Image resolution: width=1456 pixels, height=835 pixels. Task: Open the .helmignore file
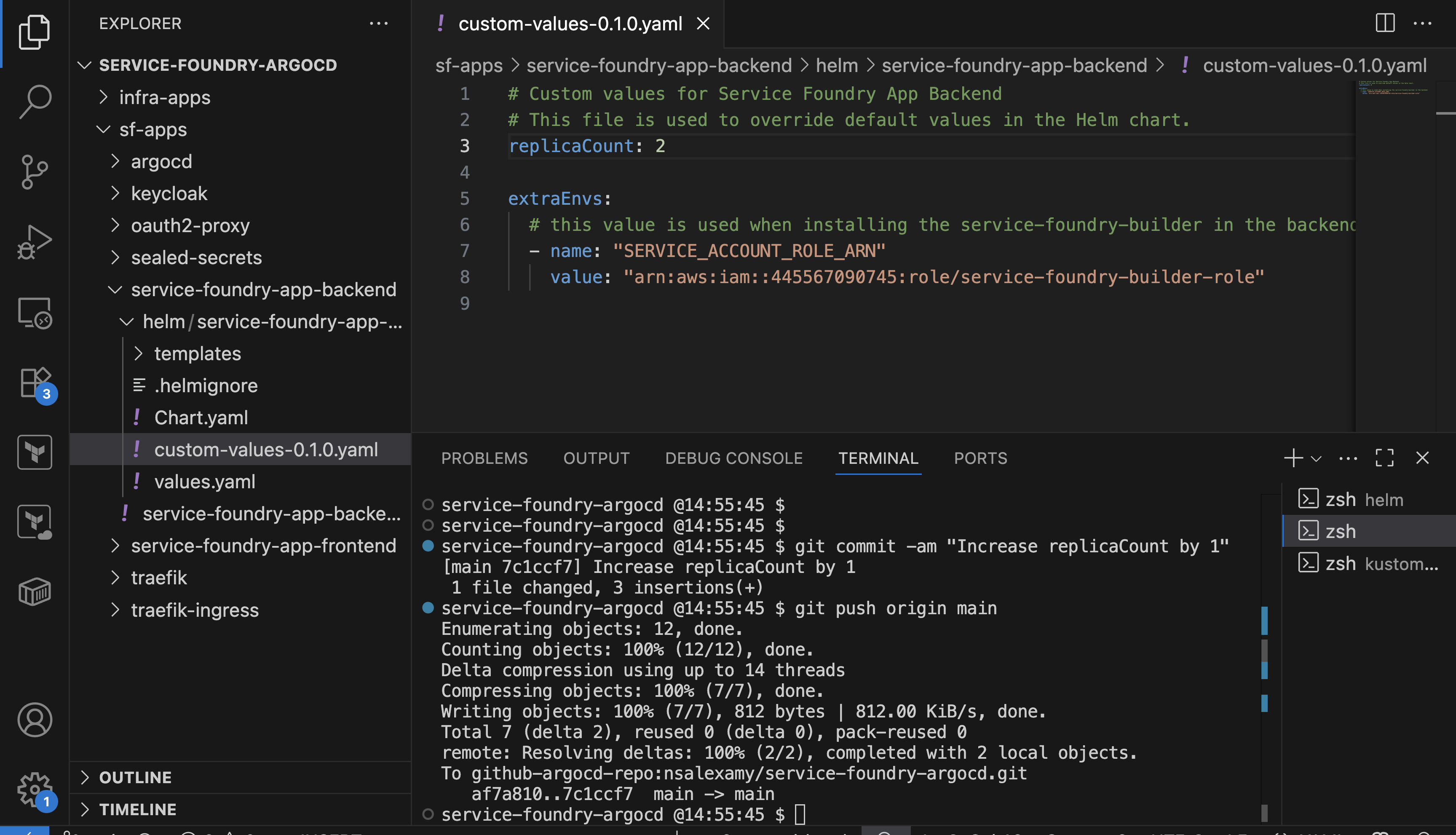point(240,385)
